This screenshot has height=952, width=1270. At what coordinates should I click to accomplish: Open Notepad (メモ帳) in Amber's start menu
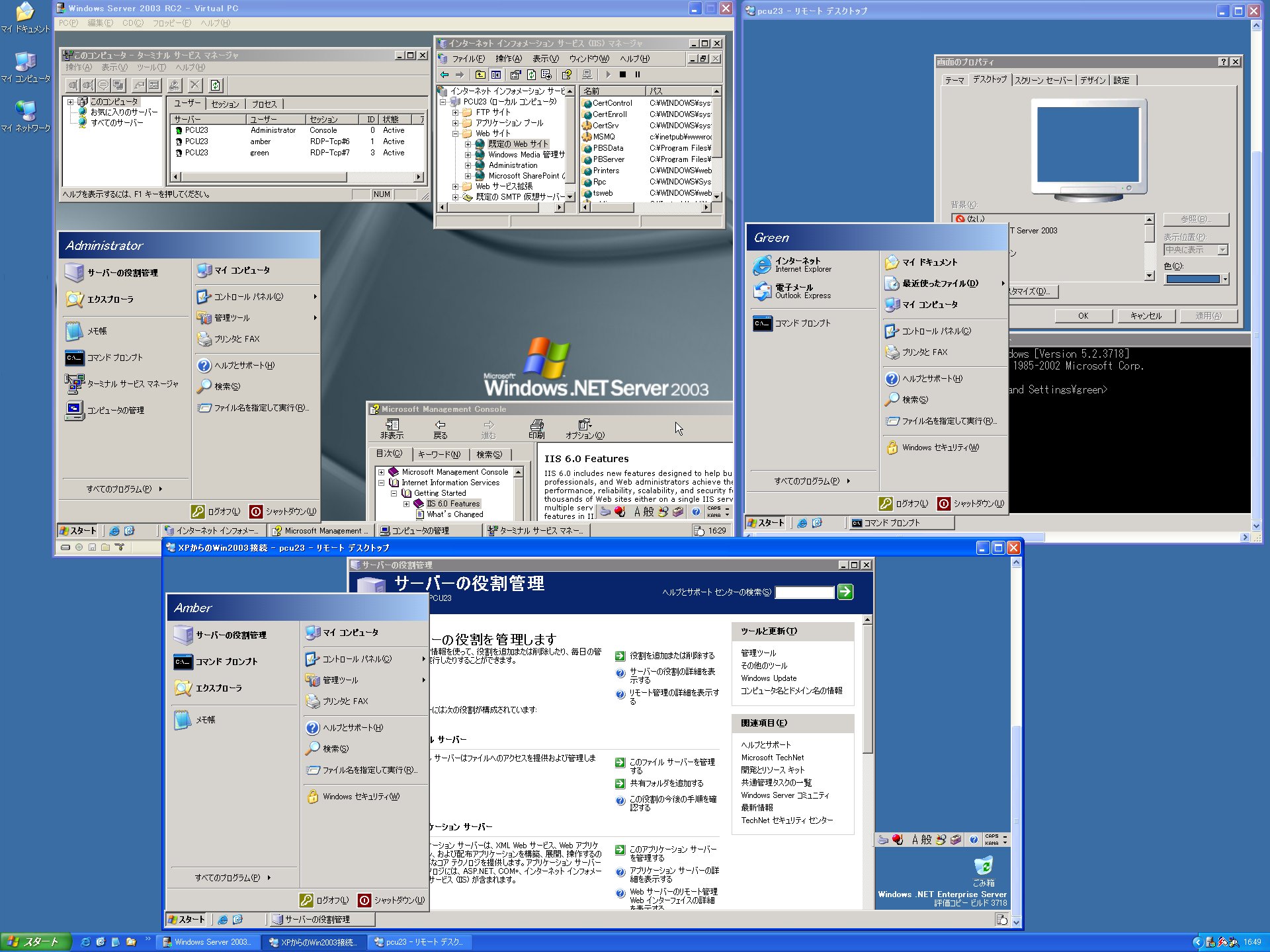pos(194,720)
